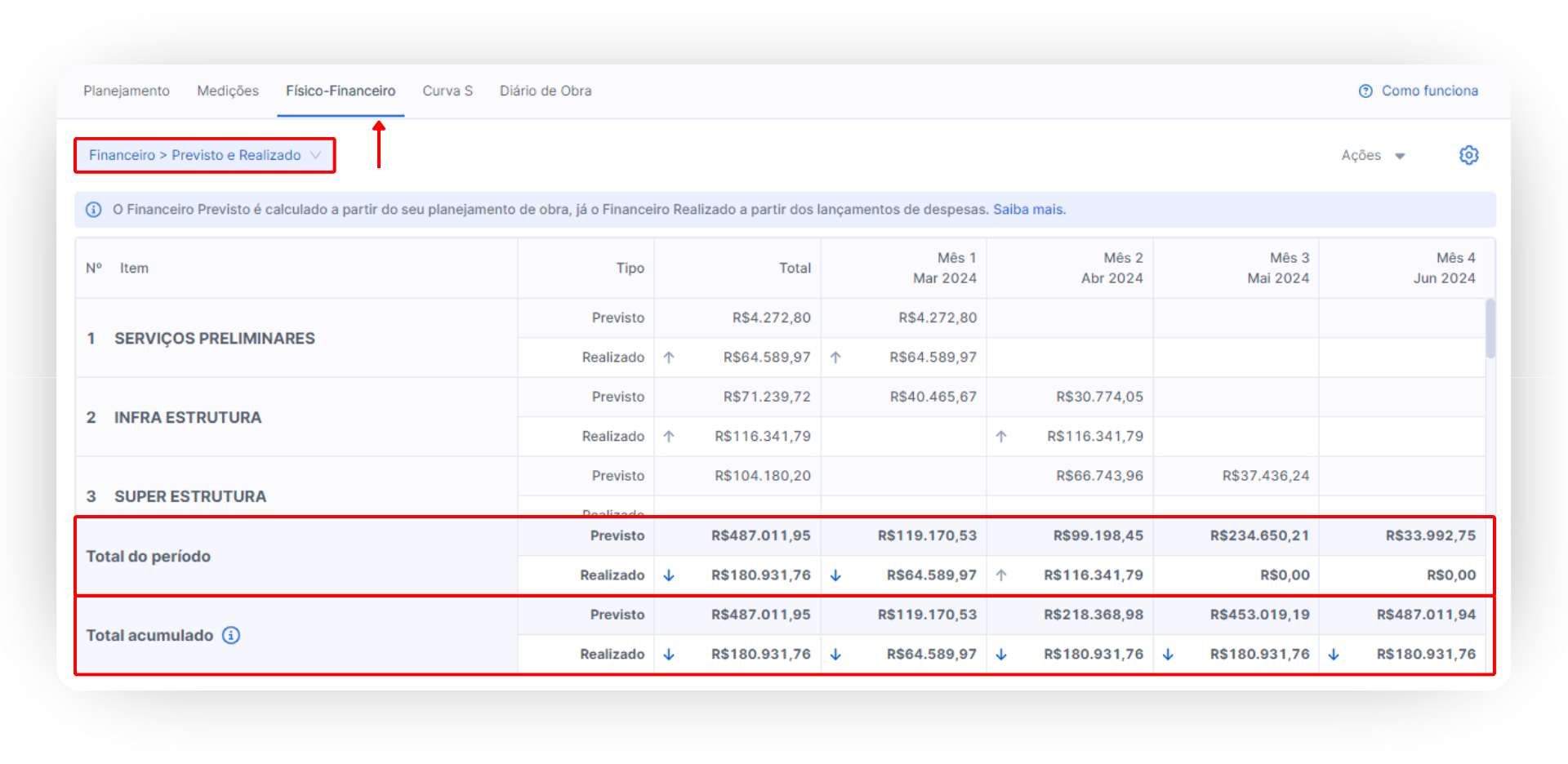Click up arrow in Total do período Mês 2
1568x764 pixels.
(x=1001, y=575)
